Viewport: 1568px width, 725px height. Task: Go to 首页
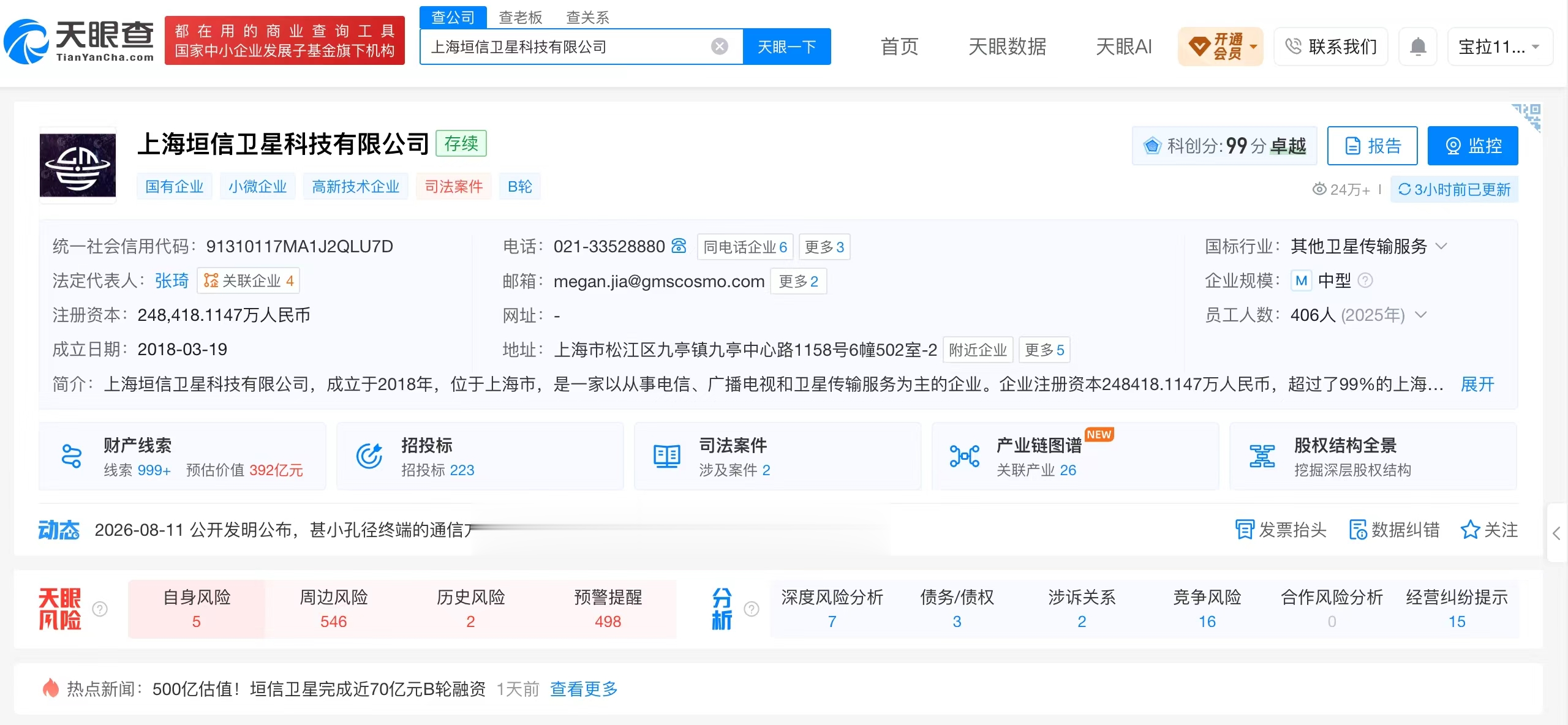pos(899,47)
